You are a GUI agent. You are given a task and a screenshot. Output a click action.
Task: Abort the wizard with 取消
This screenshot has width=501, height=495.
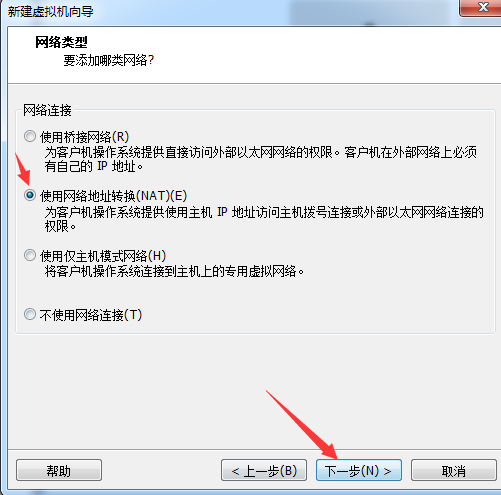pyautogui.click(x=454, y=470)
